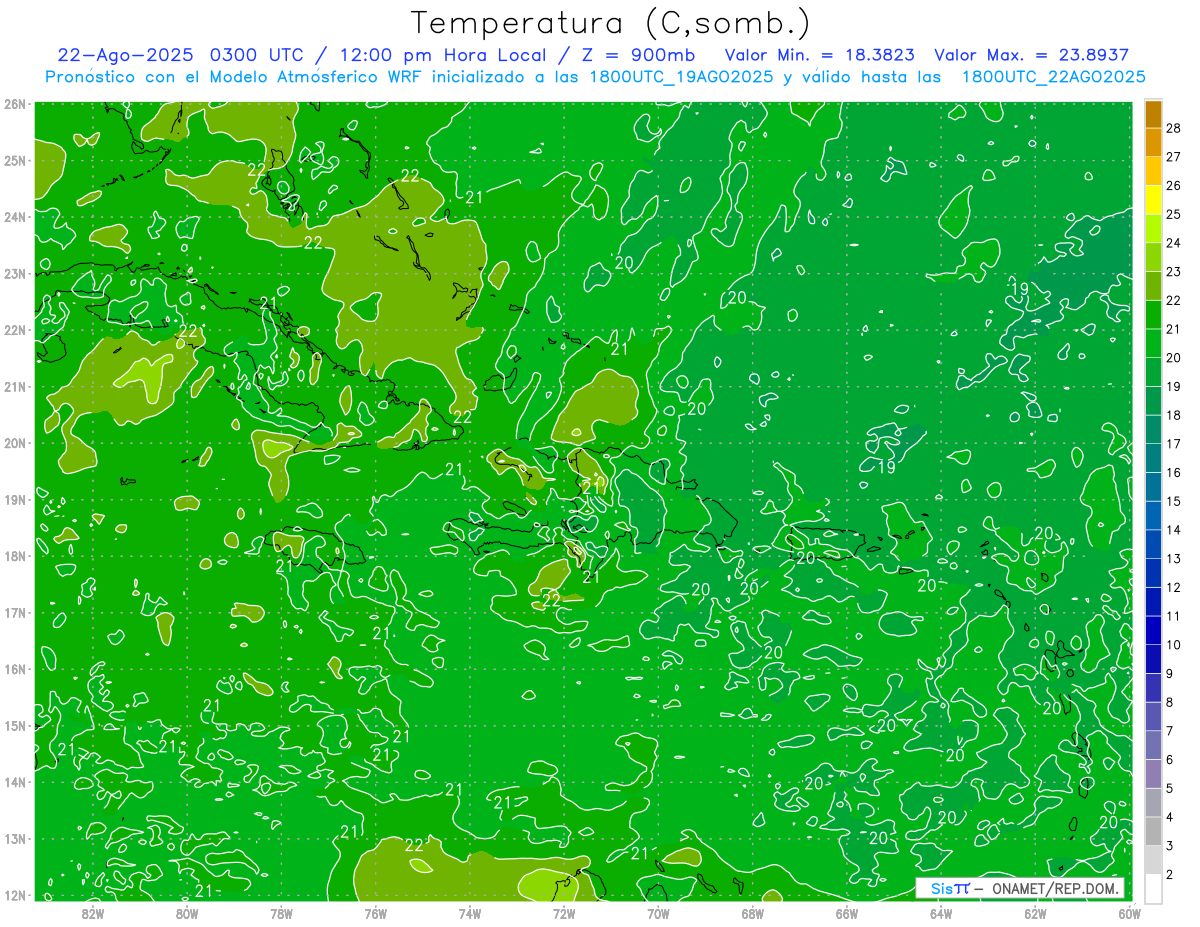This screenshot has height=927, width=1200.
Task: Click the color scale value 28
Action: 1174,128
